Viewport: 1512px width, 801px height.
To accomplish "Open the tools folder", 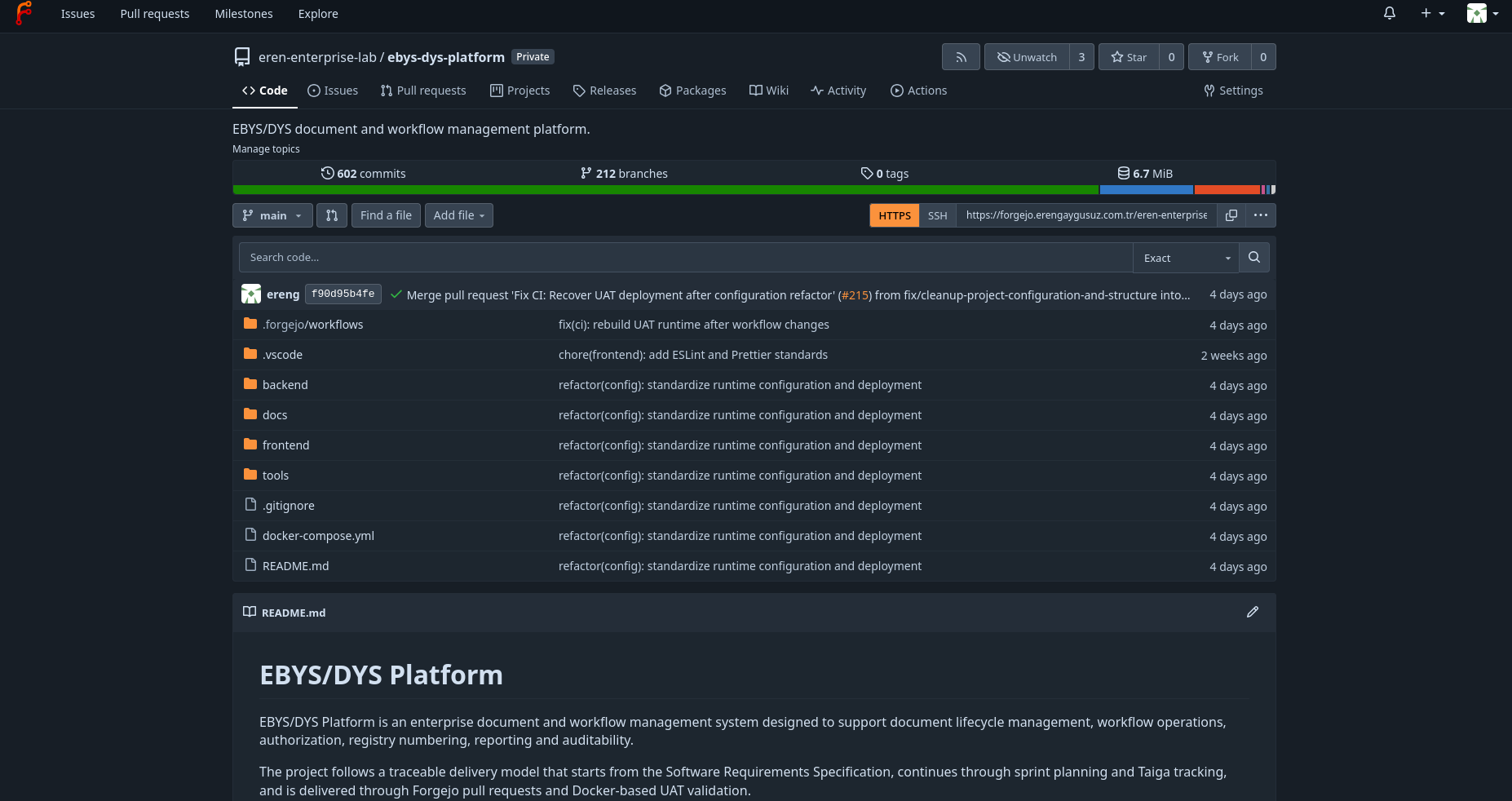I will 276,476.
